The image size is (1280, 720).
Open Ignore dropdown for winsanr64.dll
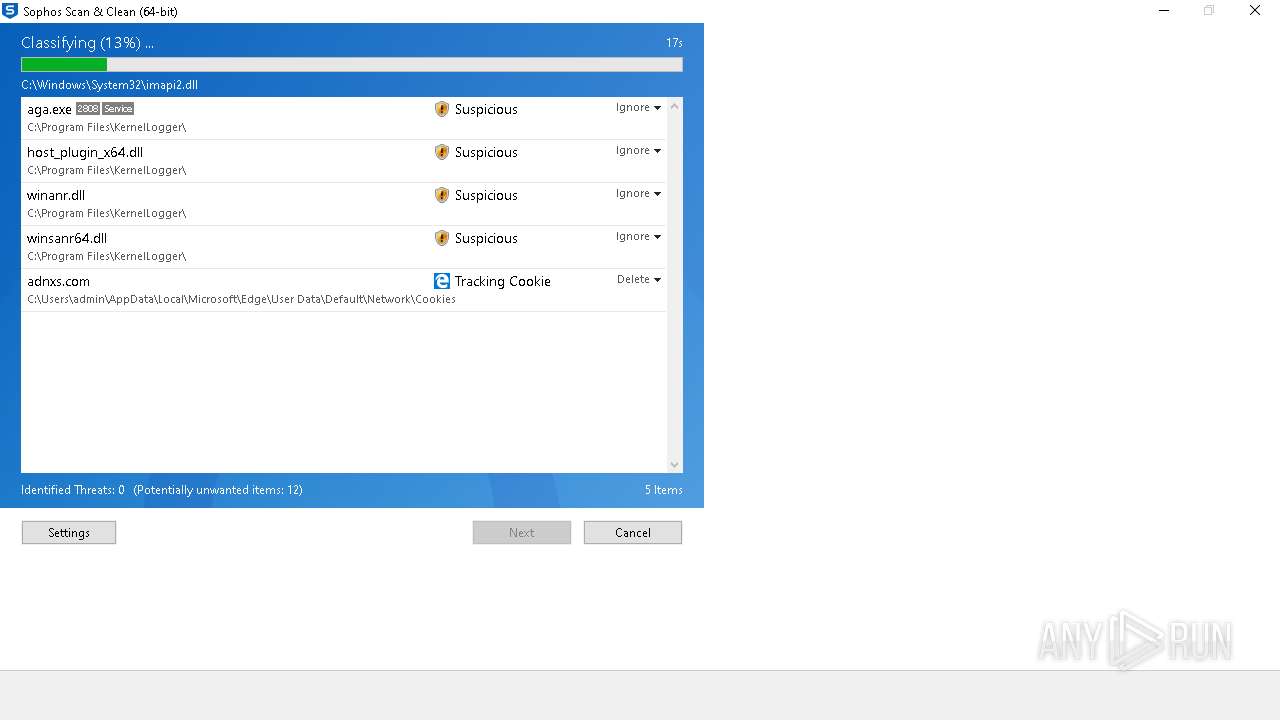pos(638,237)
